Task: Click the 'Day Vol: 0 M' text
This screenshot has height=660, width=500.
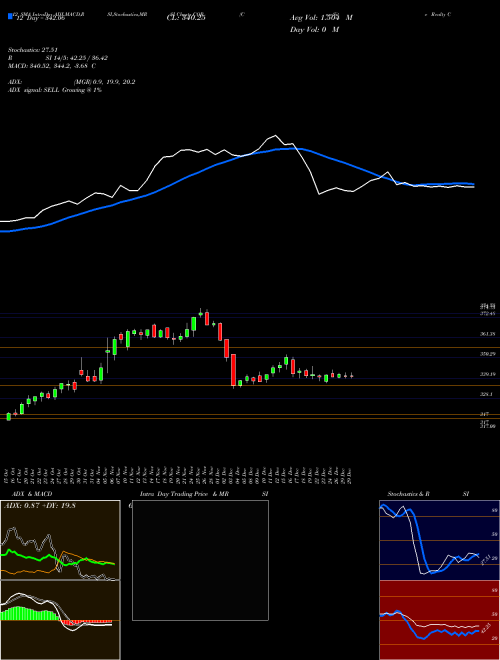Action: coord(314,29)
